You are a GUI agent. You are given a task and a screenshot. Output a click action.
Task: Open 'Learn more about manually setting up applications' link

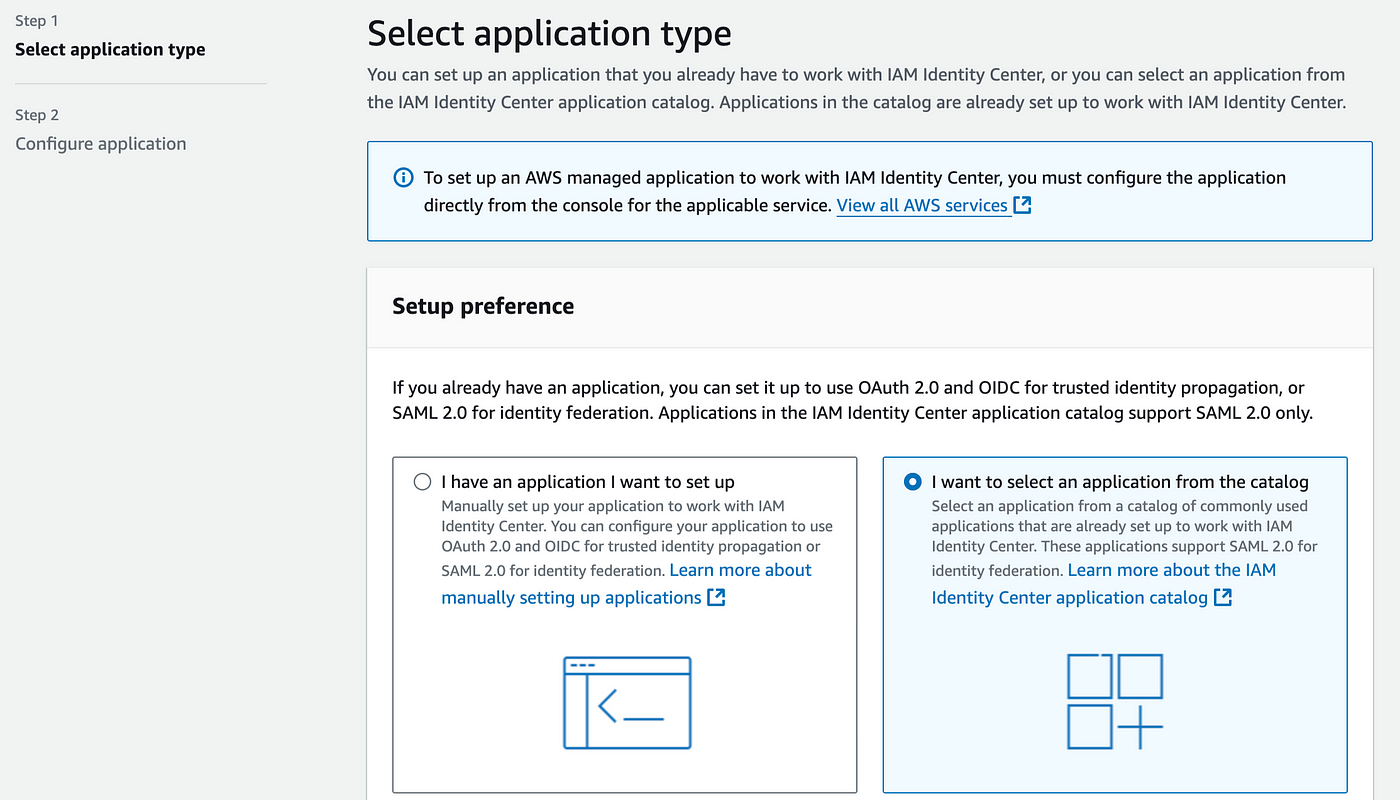(x=626, y=584)
